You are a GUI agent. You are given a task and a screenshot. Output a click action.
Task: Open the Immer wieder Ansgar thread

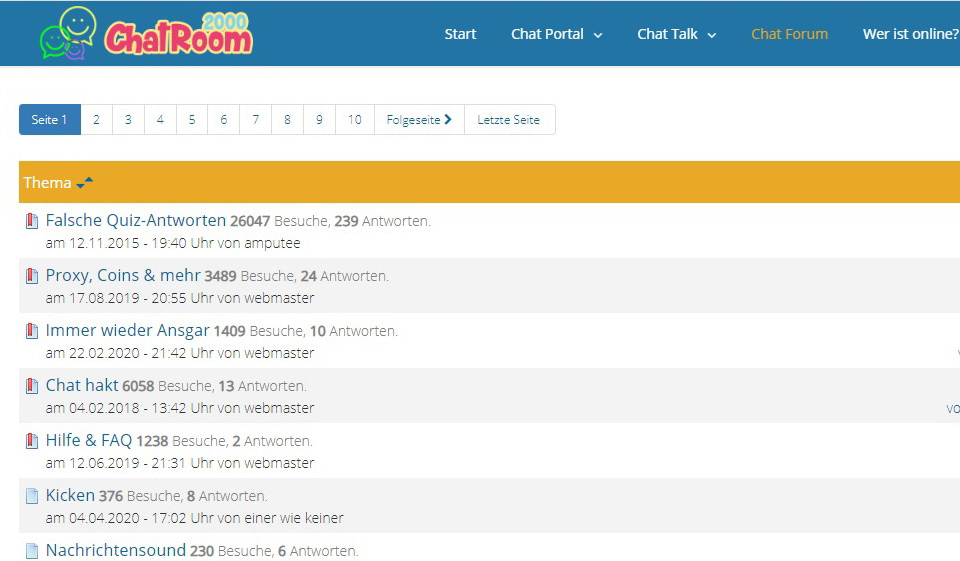pyautogui.click(x=127, y=331)
